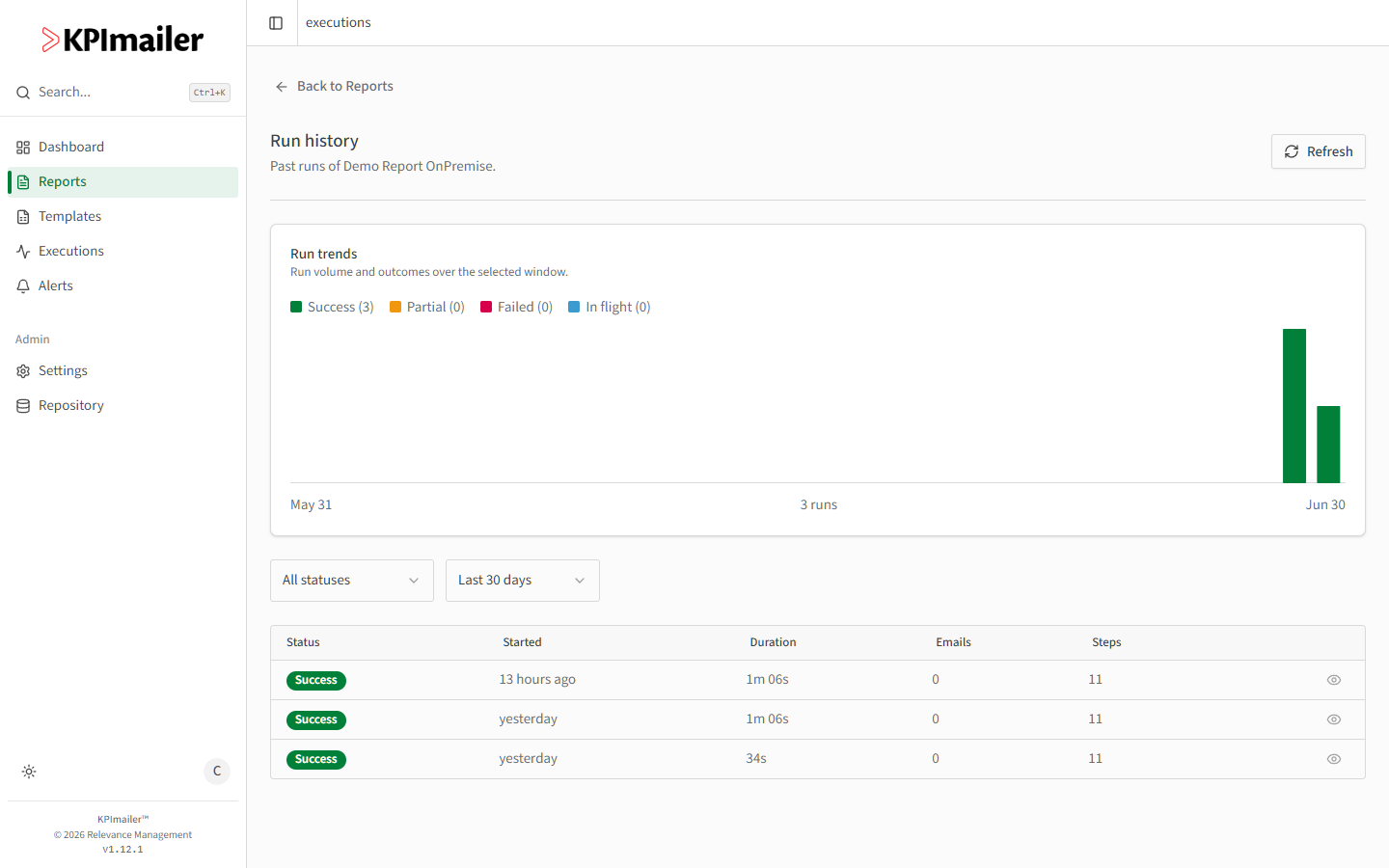Click the 'Run history' heading

click(314, 141)
